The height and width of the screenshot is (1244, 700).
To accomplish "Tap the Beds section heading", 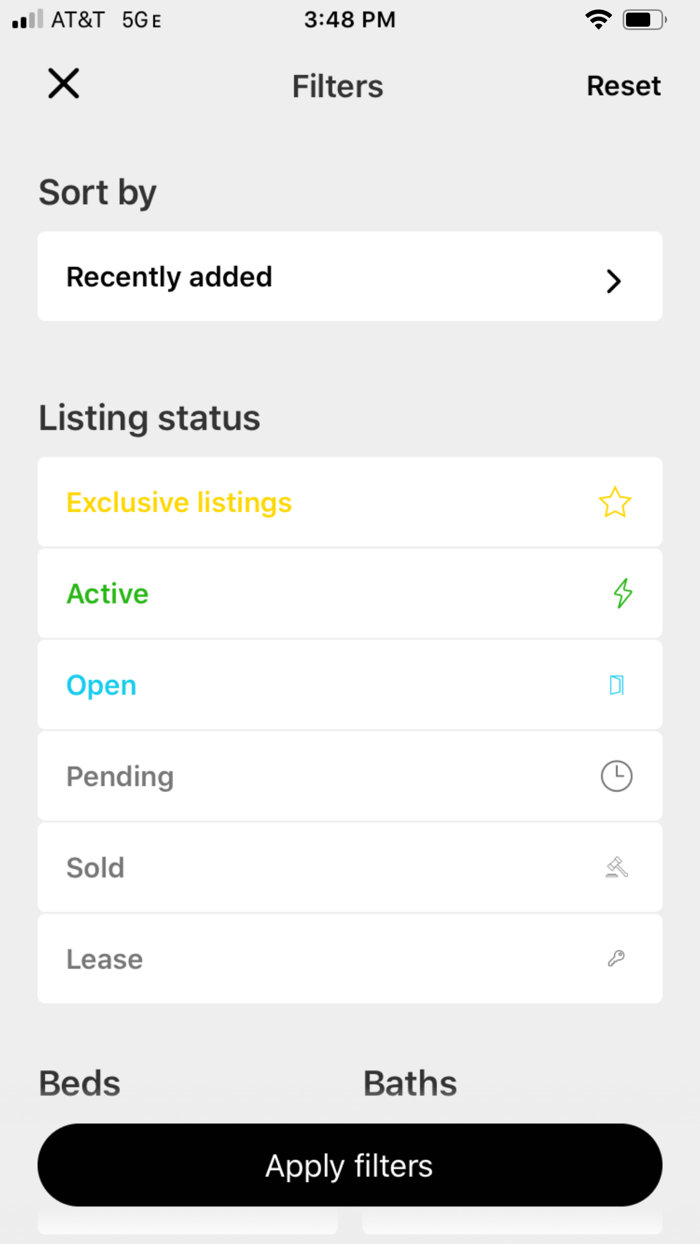I will tap(79, 1083).
